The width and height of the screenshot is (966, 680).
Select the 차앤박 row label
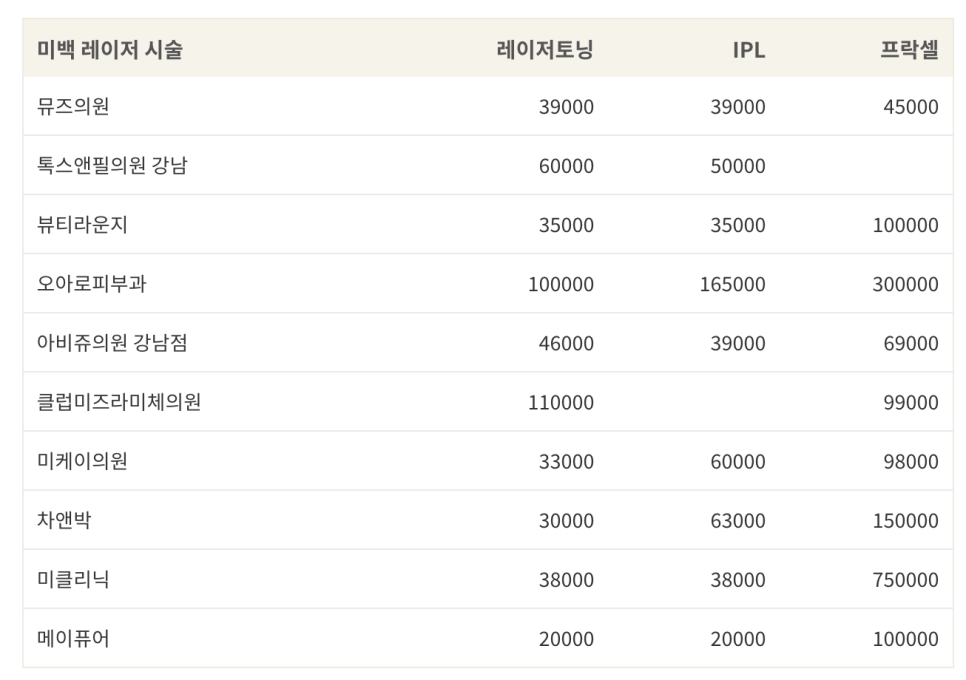click(x=64, y=520)
